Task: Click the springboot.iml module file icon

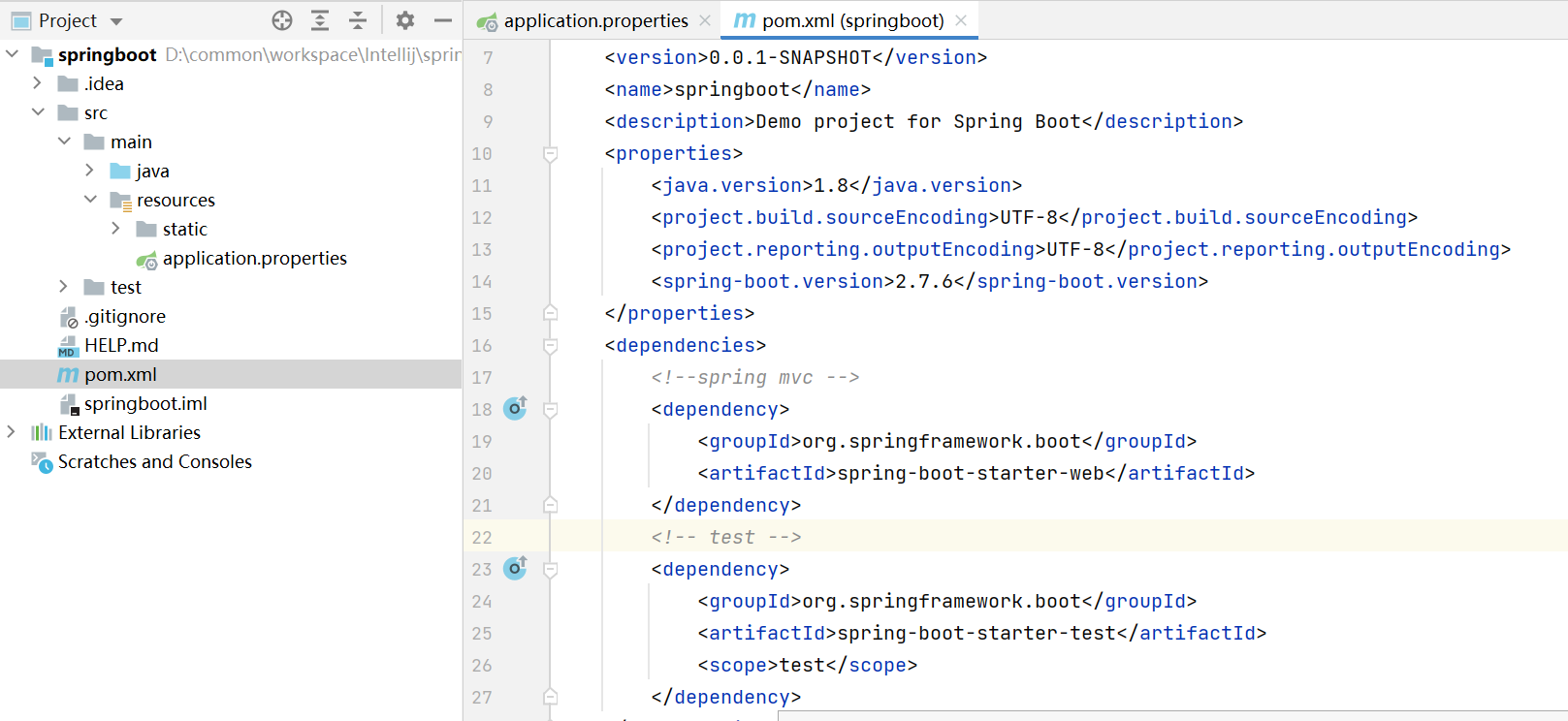Action: click(68, 404)
